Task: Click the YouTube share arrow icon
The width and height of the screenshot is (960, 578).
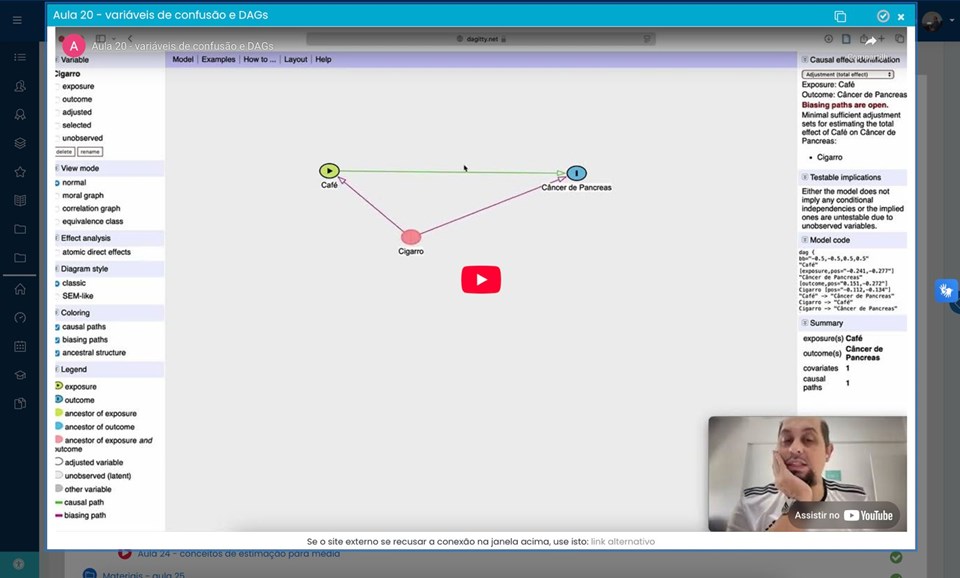Action: click(870, 41)
